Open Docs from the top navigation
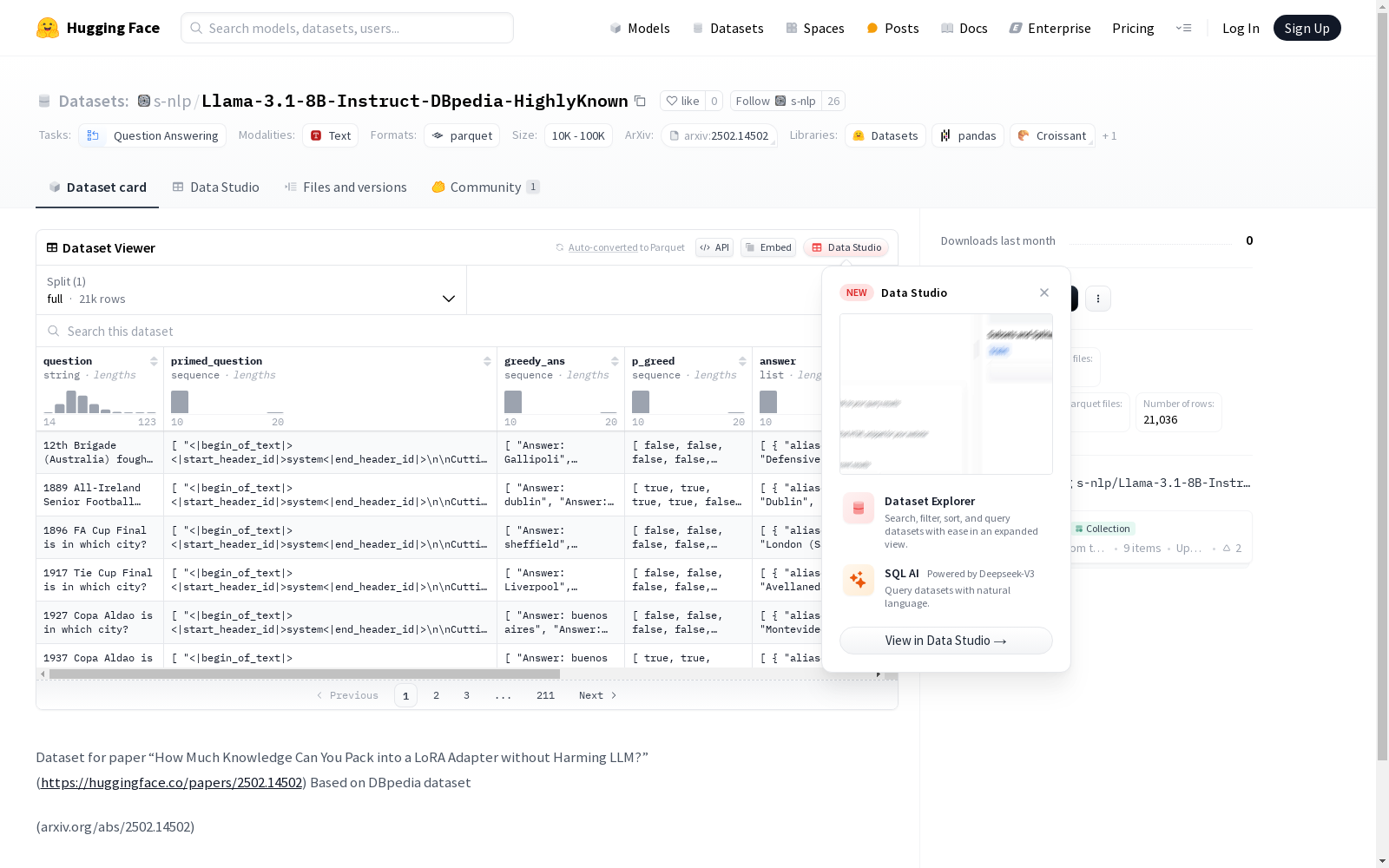This screenshot has width=1389, height=868. click(964, 28)
